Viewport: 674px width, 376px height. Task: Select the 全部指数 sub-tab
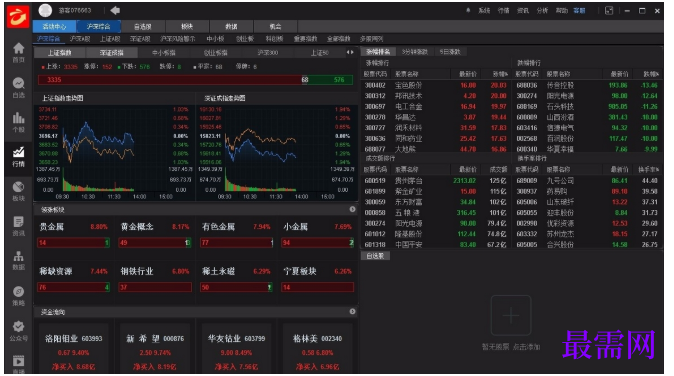pos(339,39)
